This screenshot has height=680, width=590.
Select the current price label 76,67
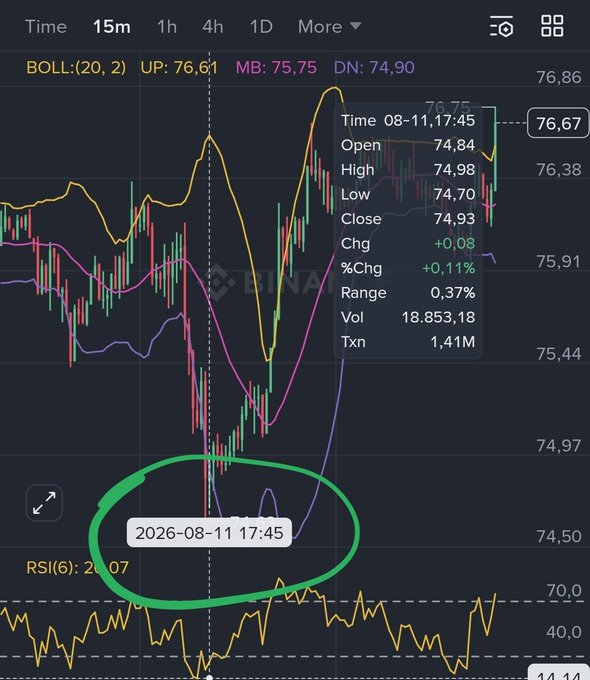coord(558,123)
